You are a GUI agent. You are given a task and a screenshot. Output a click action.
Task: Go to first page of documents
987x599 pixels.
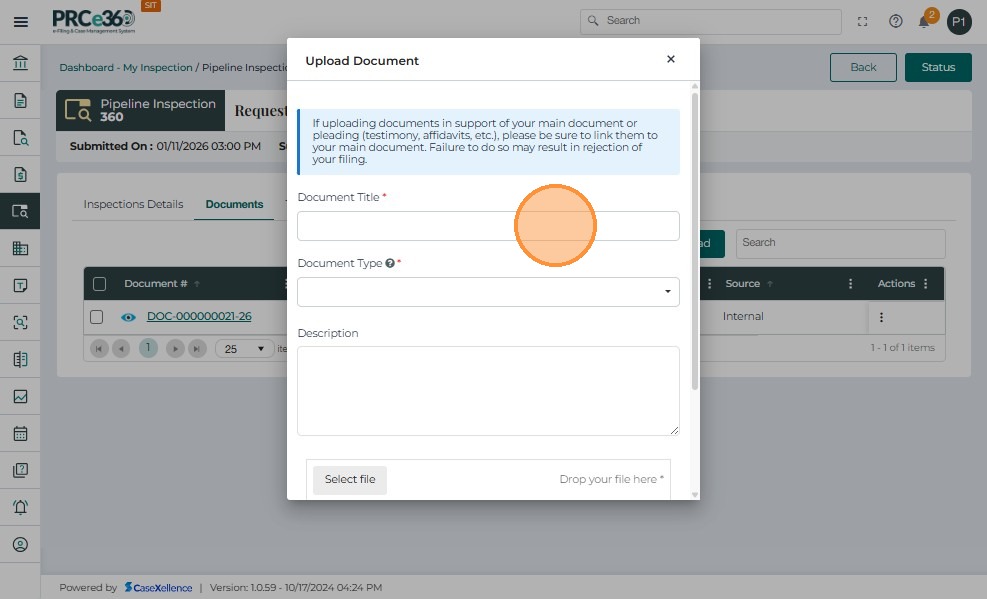tap(99, 349)
